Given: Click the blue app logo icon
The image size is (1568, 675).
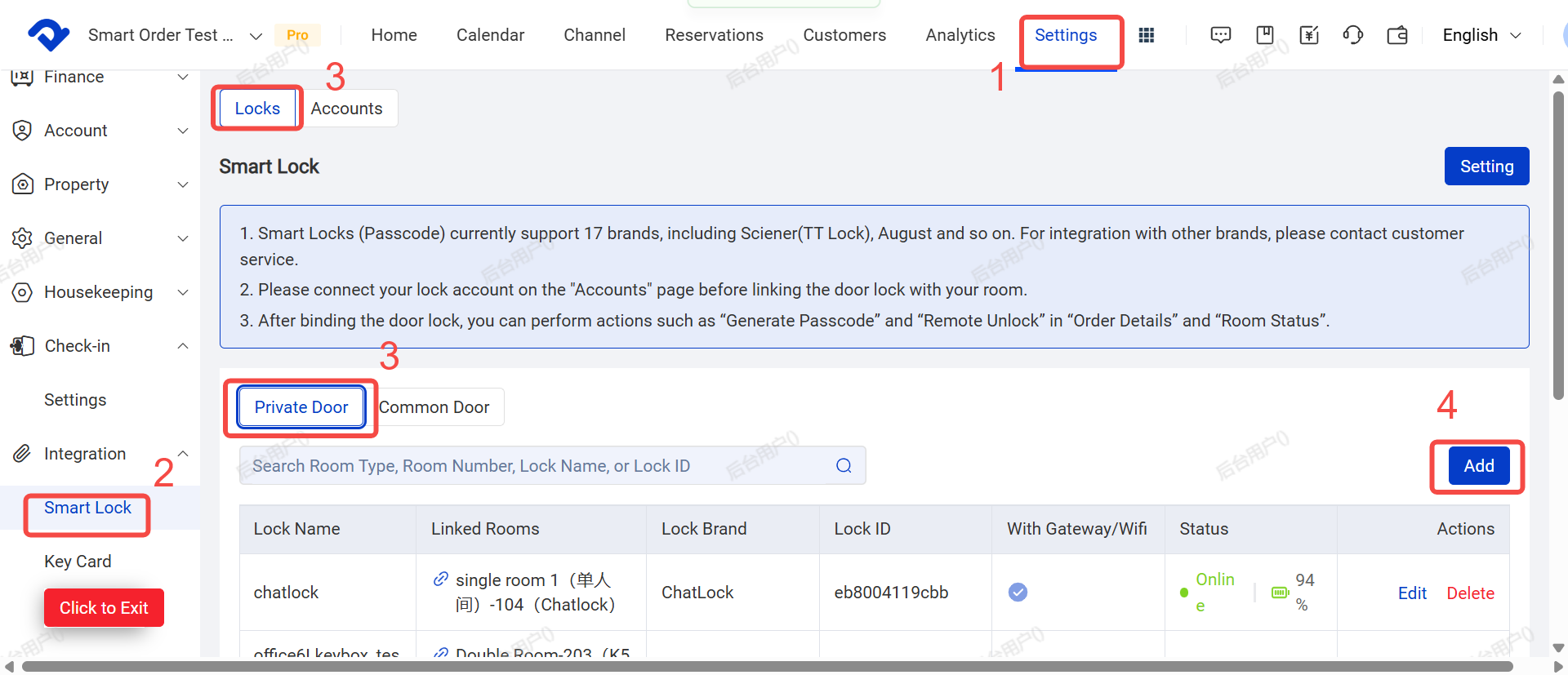Looking at the screenshot, I should point(49,35).
